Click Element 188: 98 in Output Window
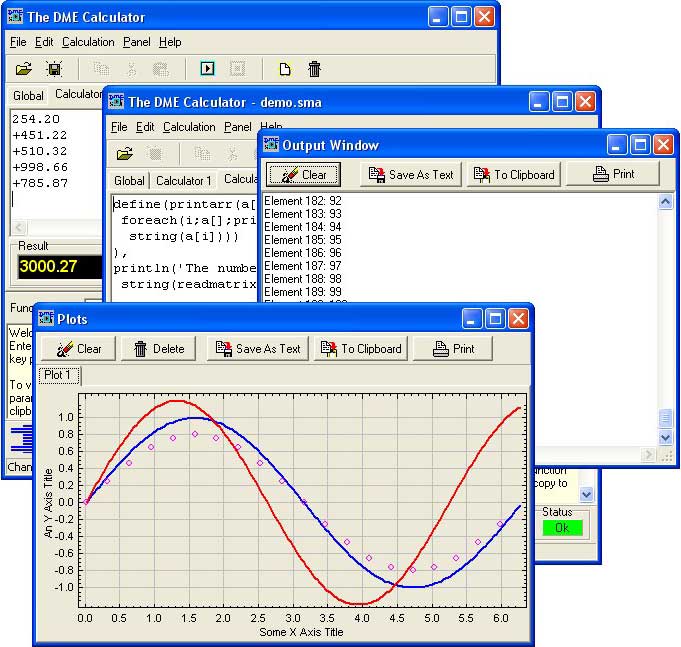This screenshot has width=681, height=647. pos(303,279)
